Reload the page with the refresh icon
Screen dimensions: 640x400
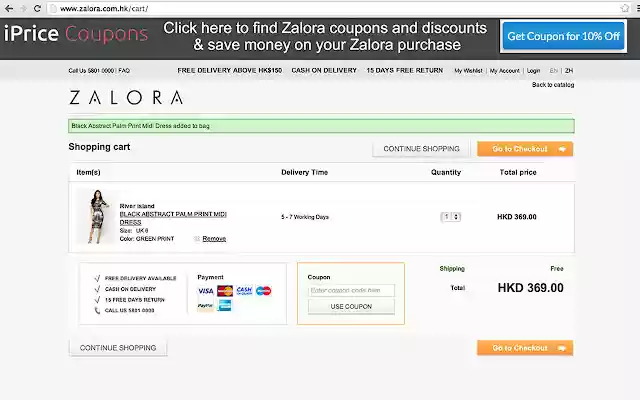click(37, 8)
